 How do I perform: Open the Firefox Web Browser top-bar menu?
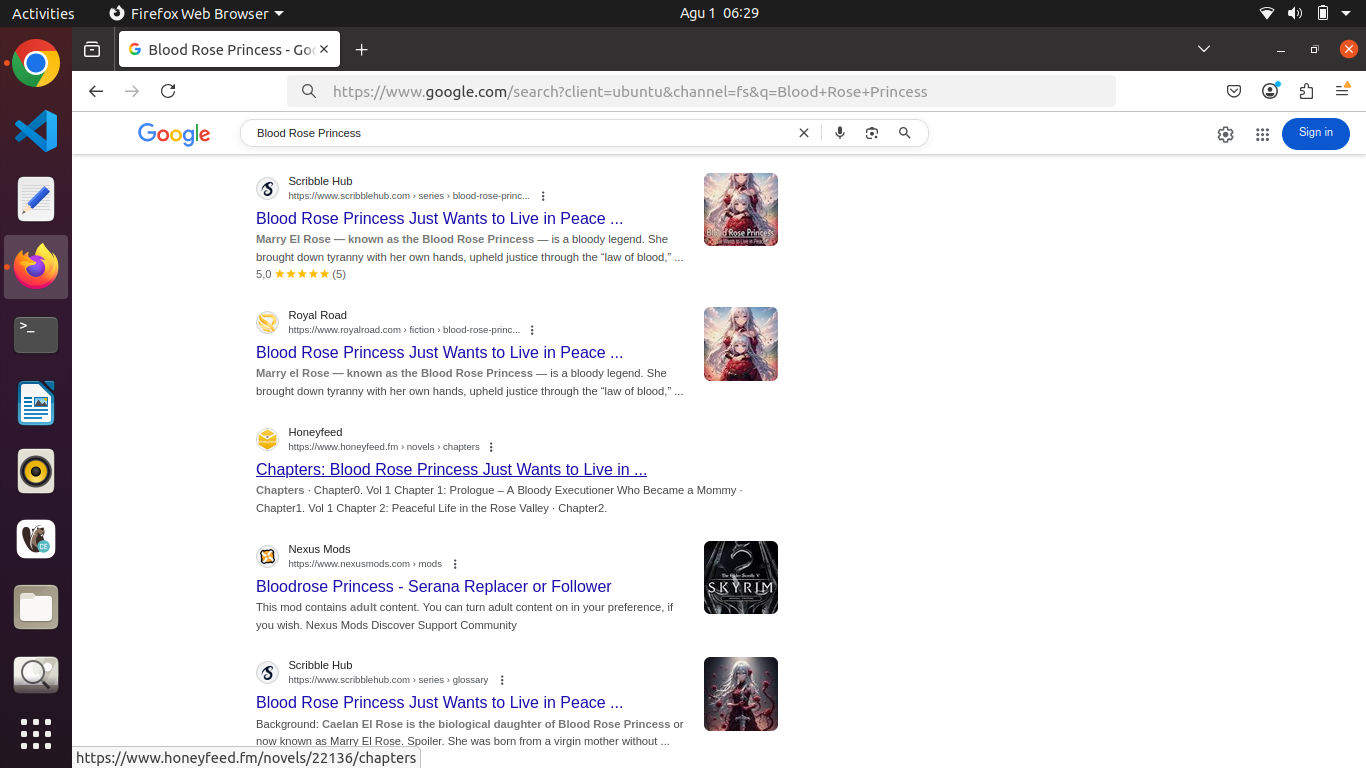coord(196,13)
